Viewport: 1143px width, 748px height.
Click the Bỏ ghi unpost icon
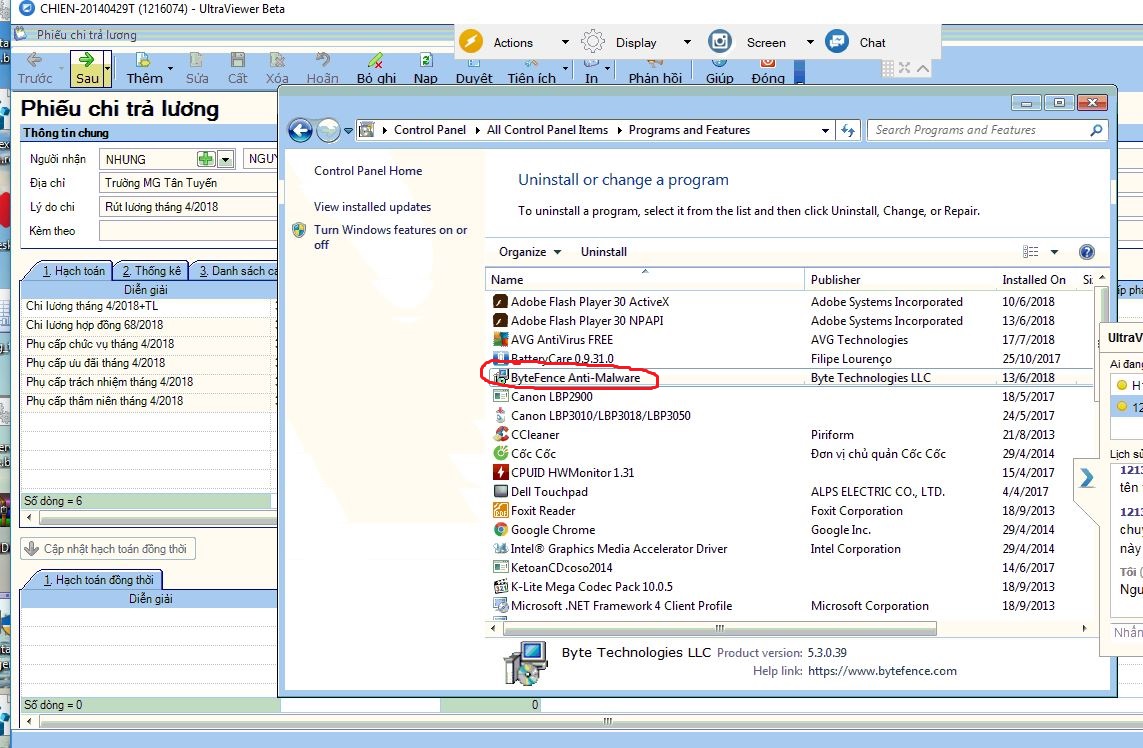click(x=376, y=61)
